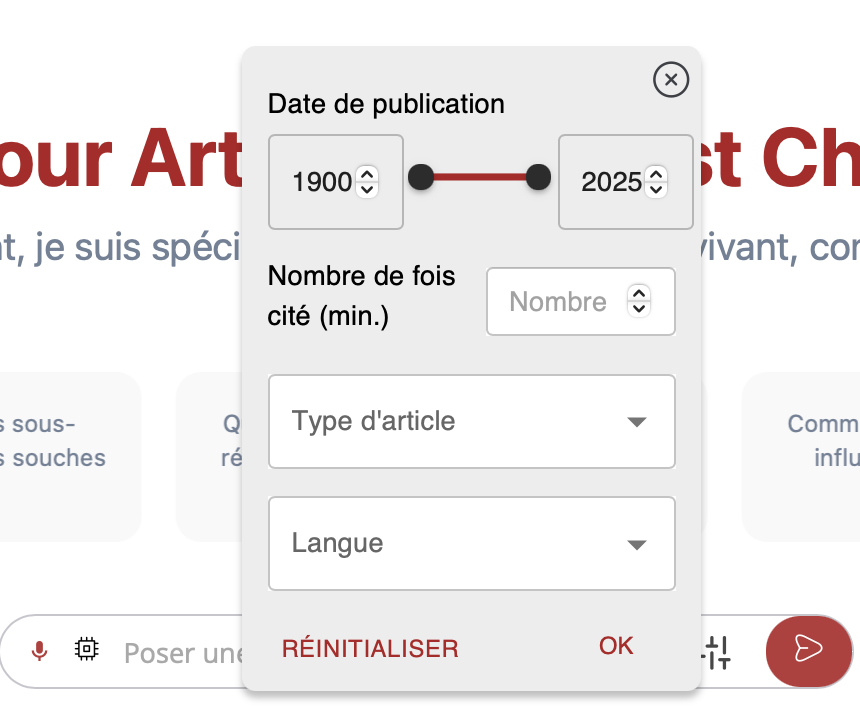Open the filters adjustment icon near send button
This screenshot has width=860, height=724.
coord(716,651)
